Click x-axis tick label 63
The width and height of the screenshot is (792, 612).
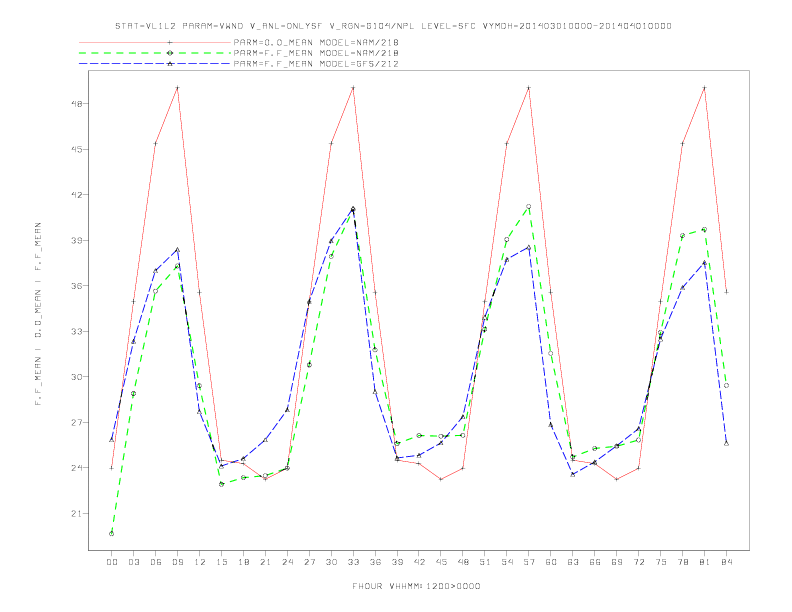[x=573, y=562]
